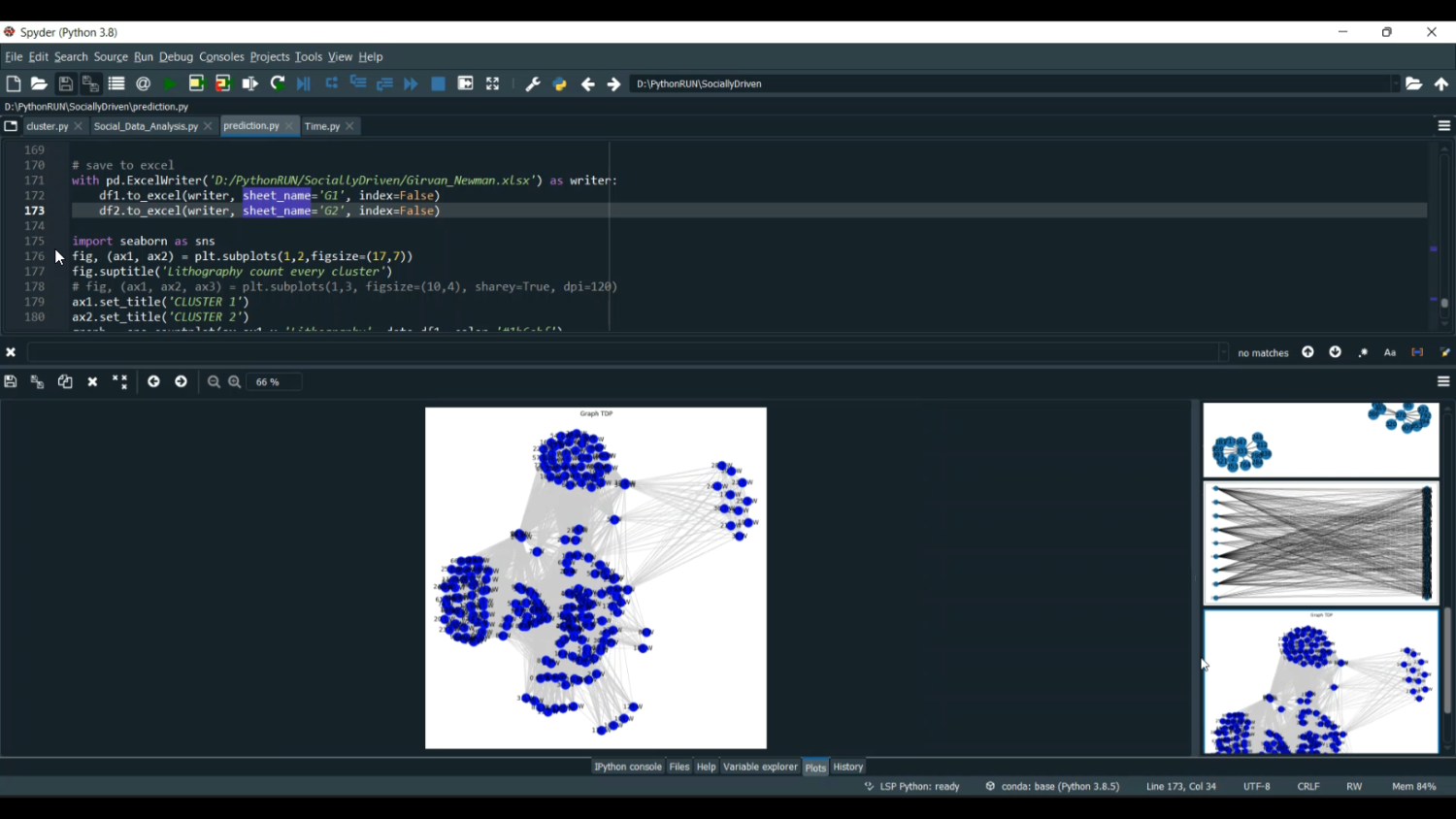The height and width of the screenshot is (819, 1456).
Task: Save the plot as image
Action: click(11, 382)
